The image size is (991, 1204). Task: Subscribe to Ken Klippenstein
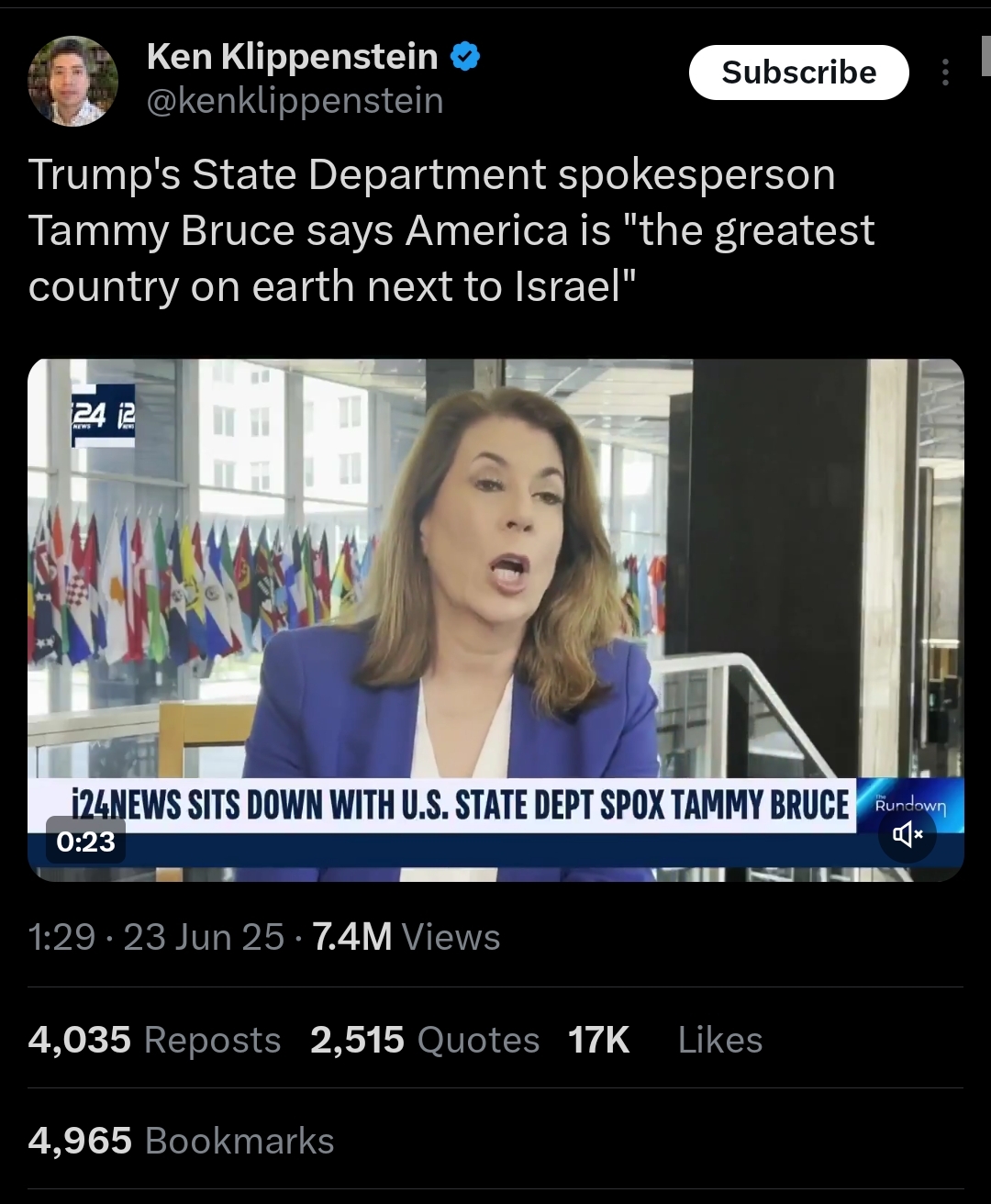pyautogui.click(x=798, y=72)
